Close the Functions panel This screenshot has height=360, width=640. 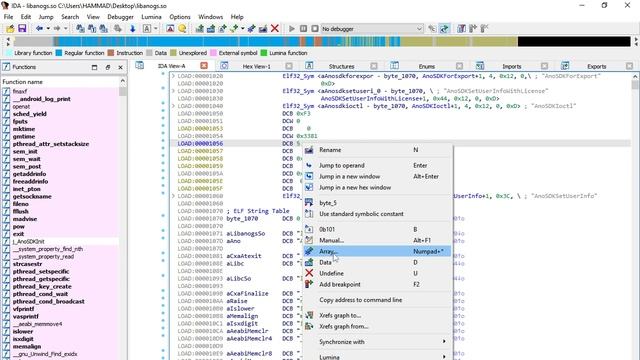120,67
